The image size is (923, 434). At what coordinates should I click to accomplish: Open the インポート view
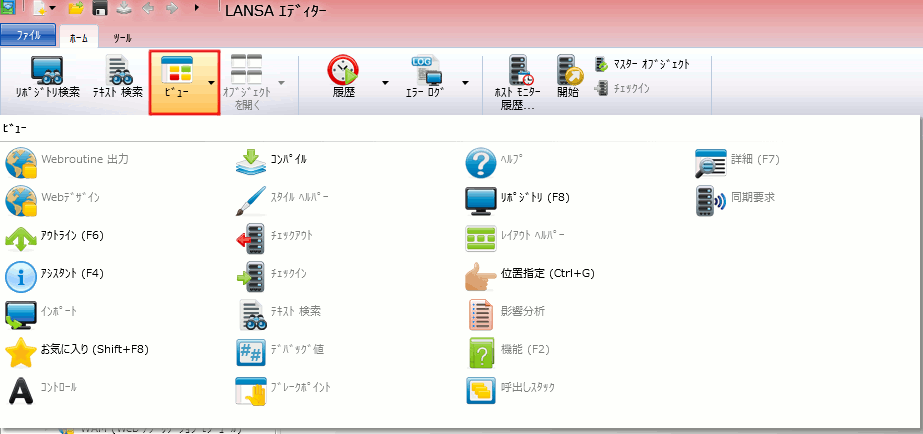(41, 313)
